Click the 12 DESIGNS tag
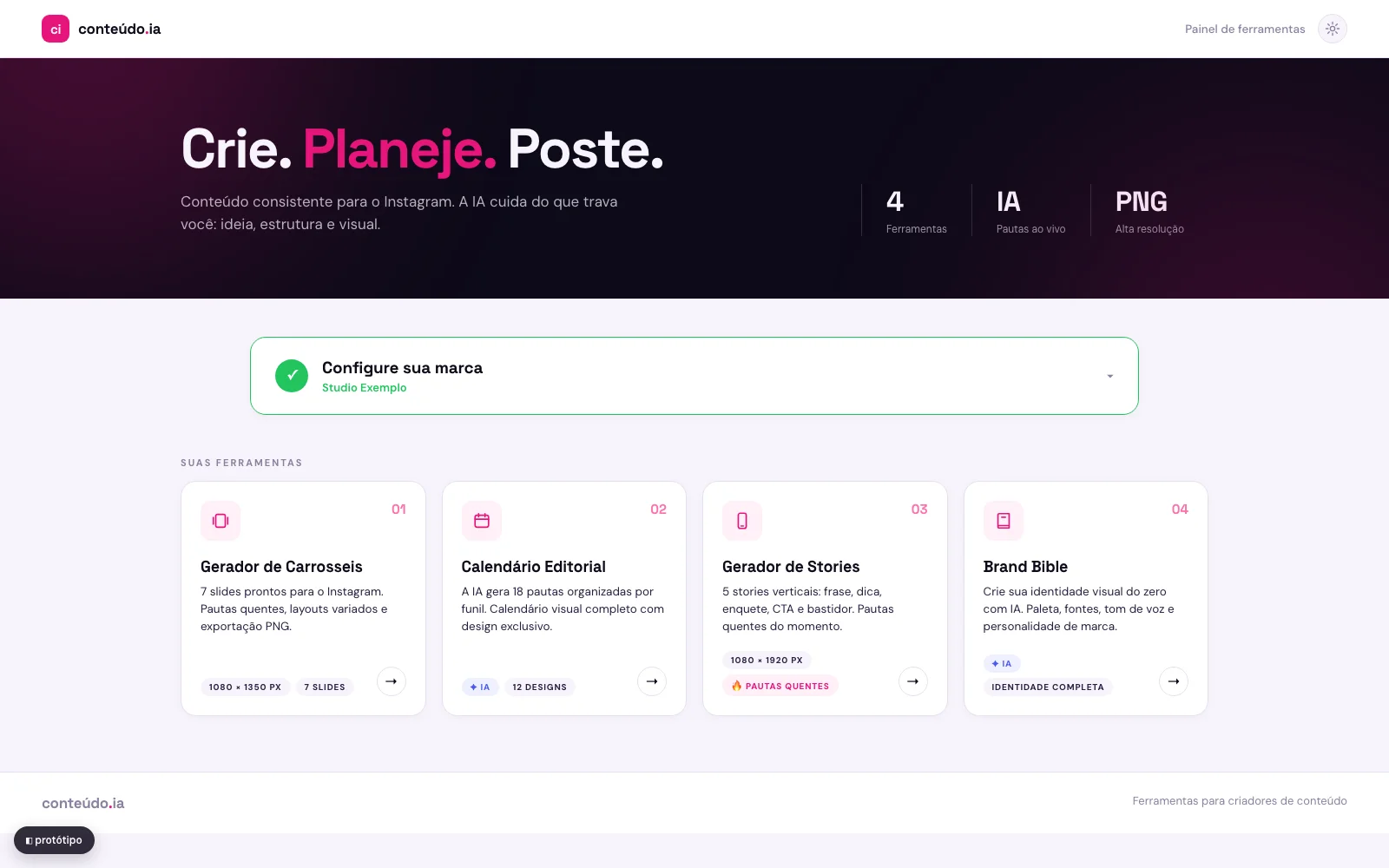Viewport: 1389px width, 868px height. click(539, 687)
